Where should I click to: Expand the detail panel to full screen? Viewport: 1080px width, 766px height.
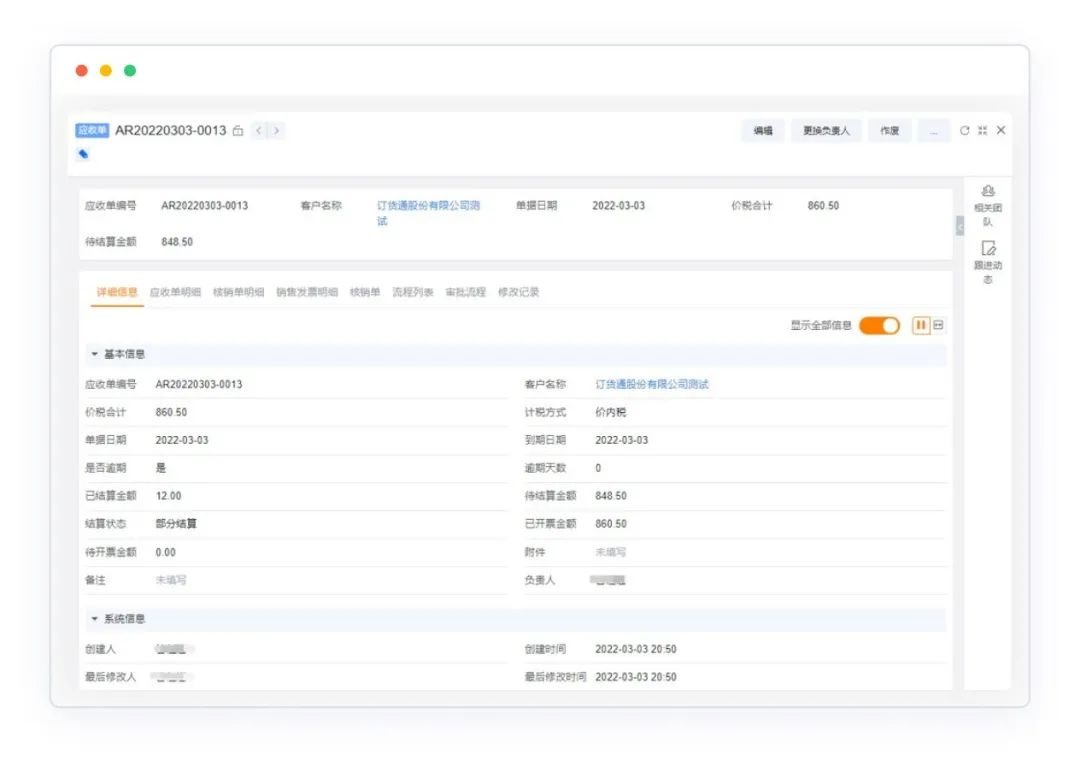pyautogui.click(x=982, y=130)
